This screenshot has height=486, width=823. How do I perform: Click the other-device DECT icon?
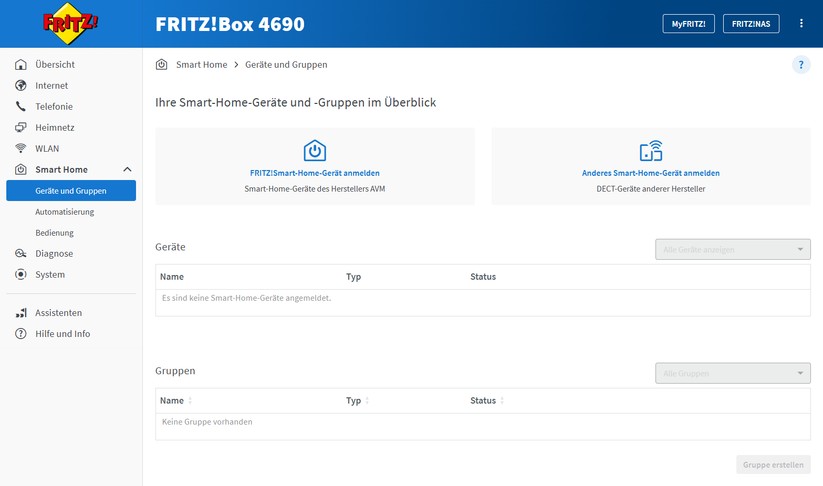coord(651,151)
